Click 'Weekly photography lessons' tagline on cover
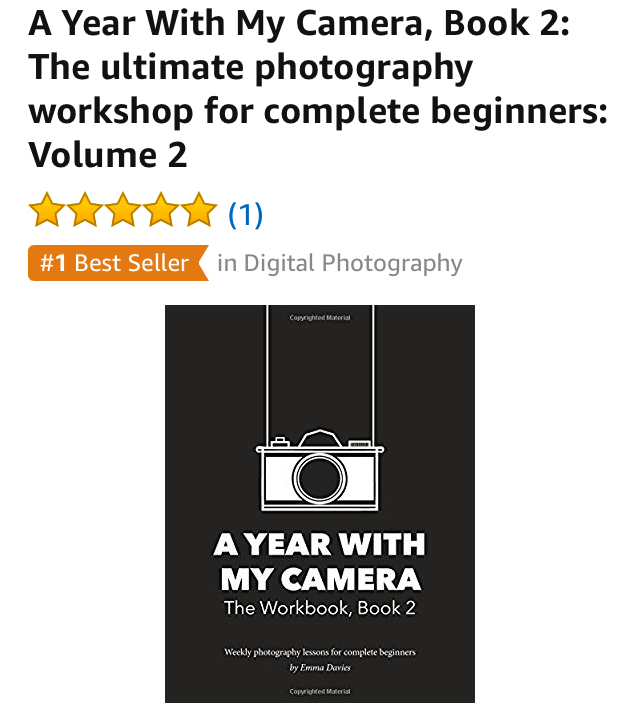Screen dimensions: 640x723 click(320, 652)
